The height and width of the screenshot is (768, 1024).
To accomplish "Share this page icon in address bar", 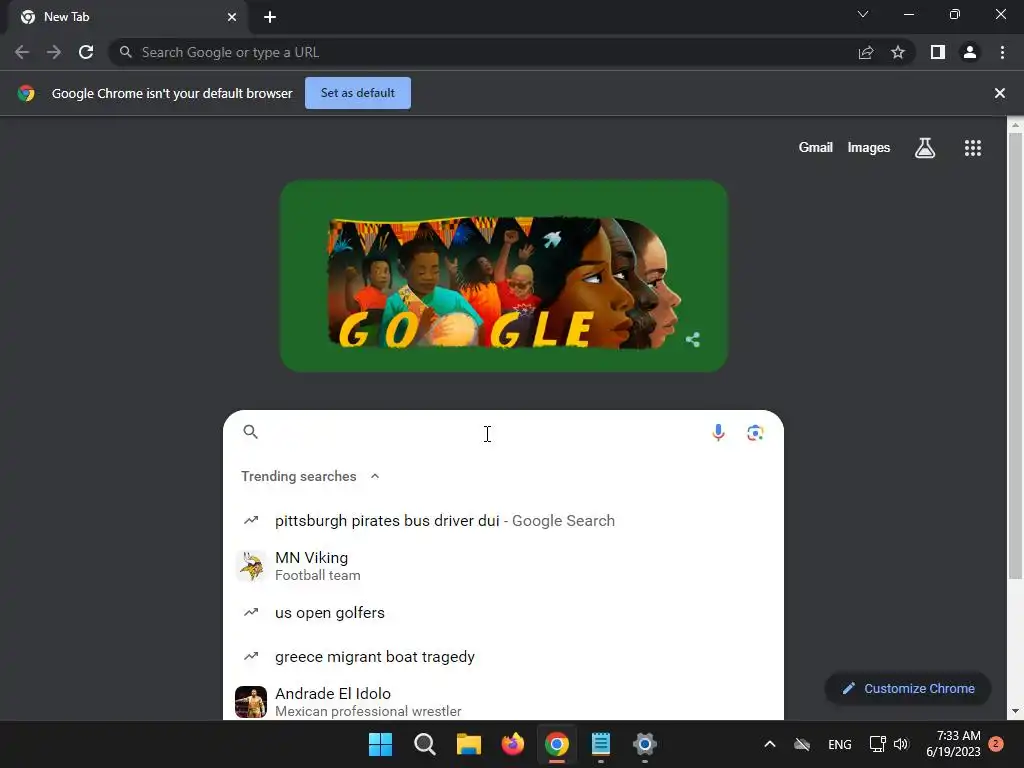I will pyautogui.click(x=866, y=52).
